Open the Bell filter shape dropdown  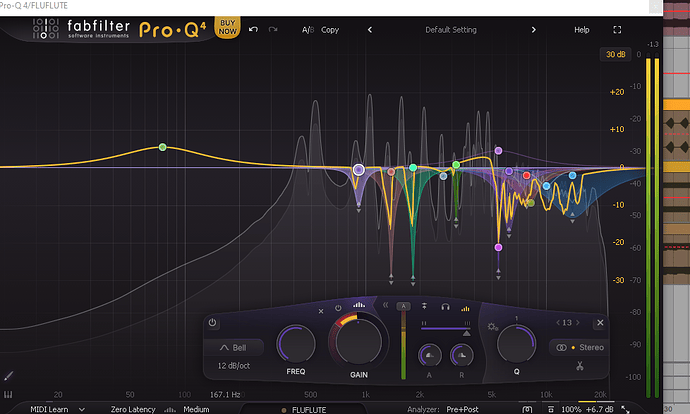[x=234, y=348]
